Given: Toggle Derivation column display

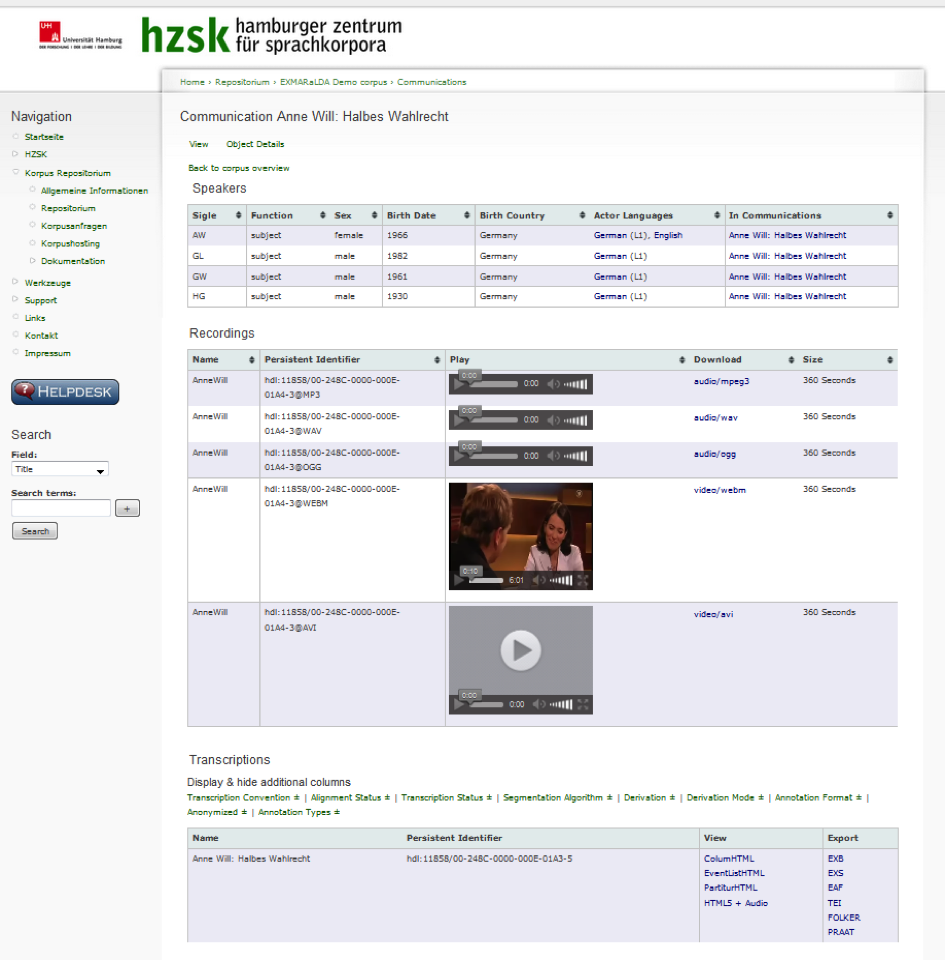Looking at the screenshot, I should 649,798.
